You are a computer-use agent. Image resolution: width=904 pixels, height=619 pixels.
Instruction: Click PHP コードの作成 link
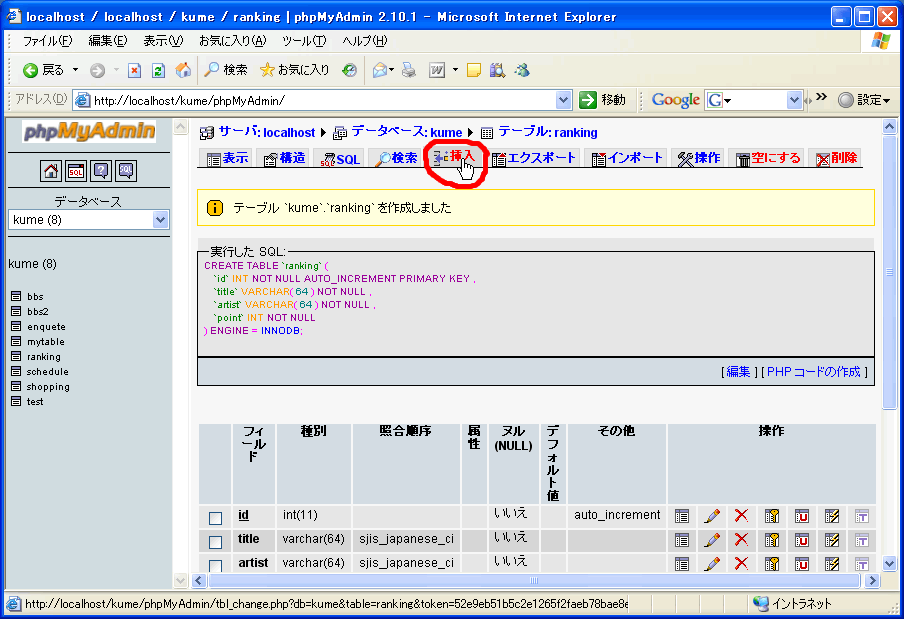click(x=813, y=372)
